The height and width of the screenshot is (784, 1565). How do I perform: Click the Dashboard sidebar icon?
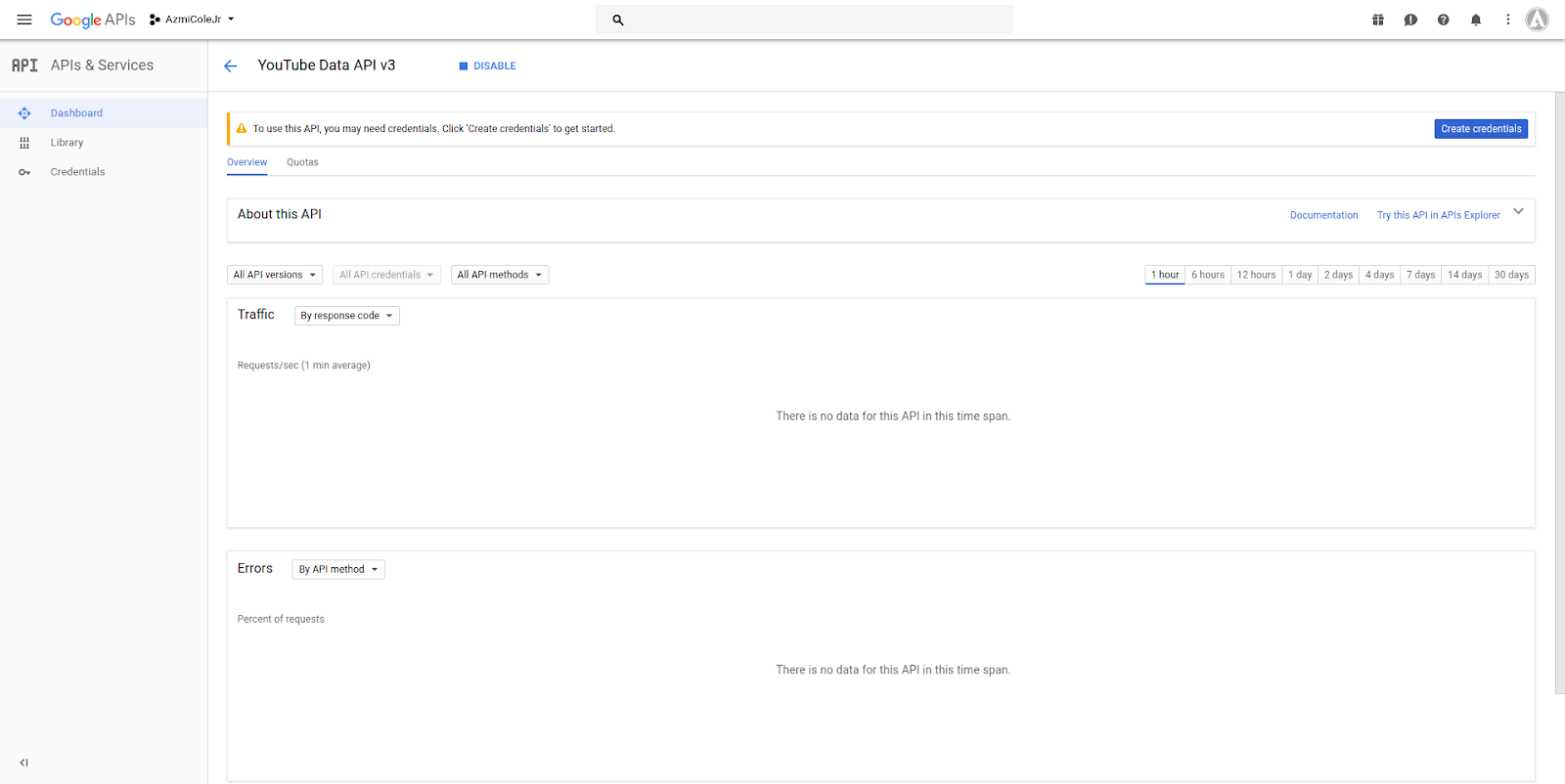[x=24, y=113]
